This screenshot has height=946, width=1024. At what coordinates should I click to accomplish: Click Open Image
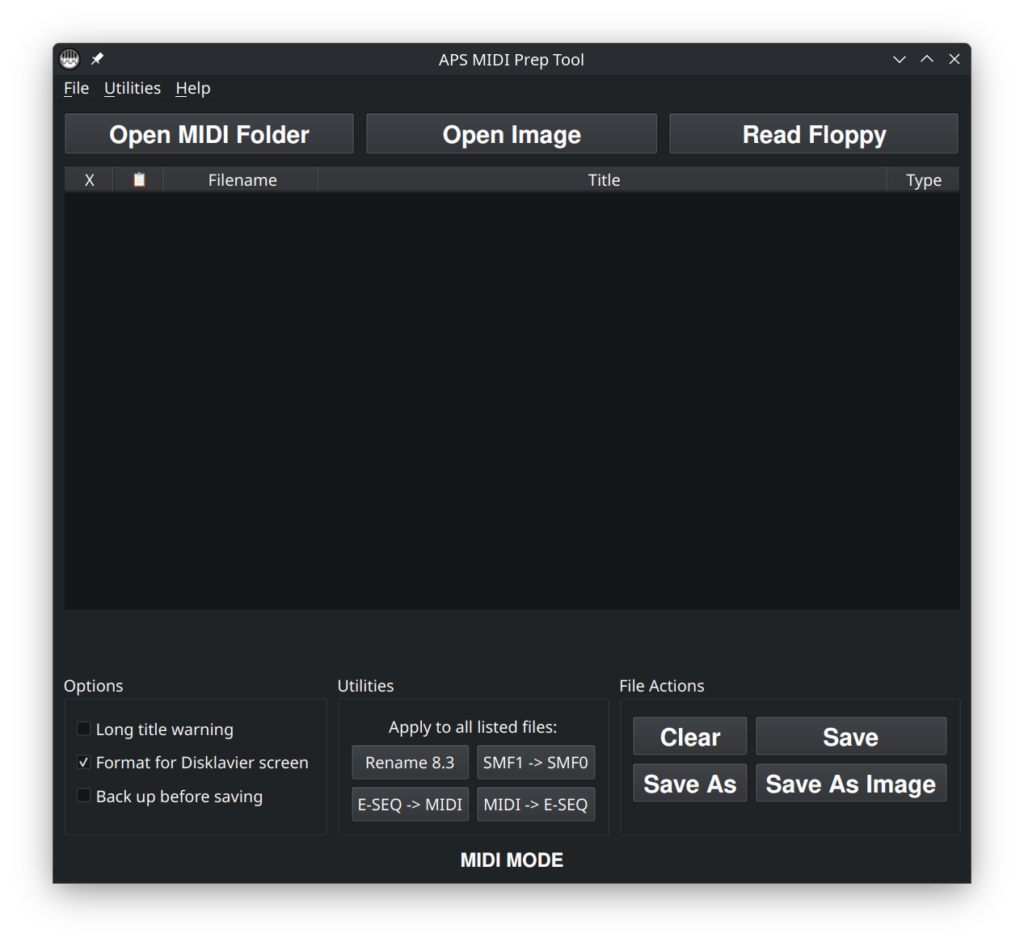point(511,133)
